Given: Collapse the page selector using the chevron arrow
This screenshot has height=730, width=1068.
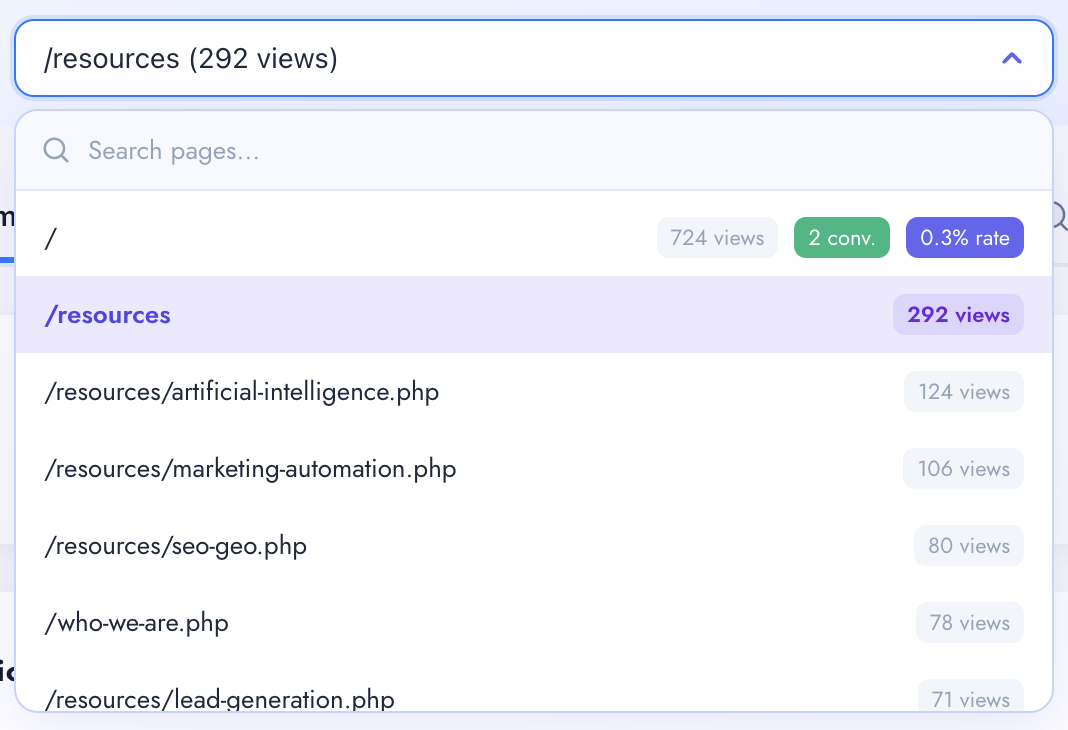Looking at the screenshot, I should coord(1011,59).
